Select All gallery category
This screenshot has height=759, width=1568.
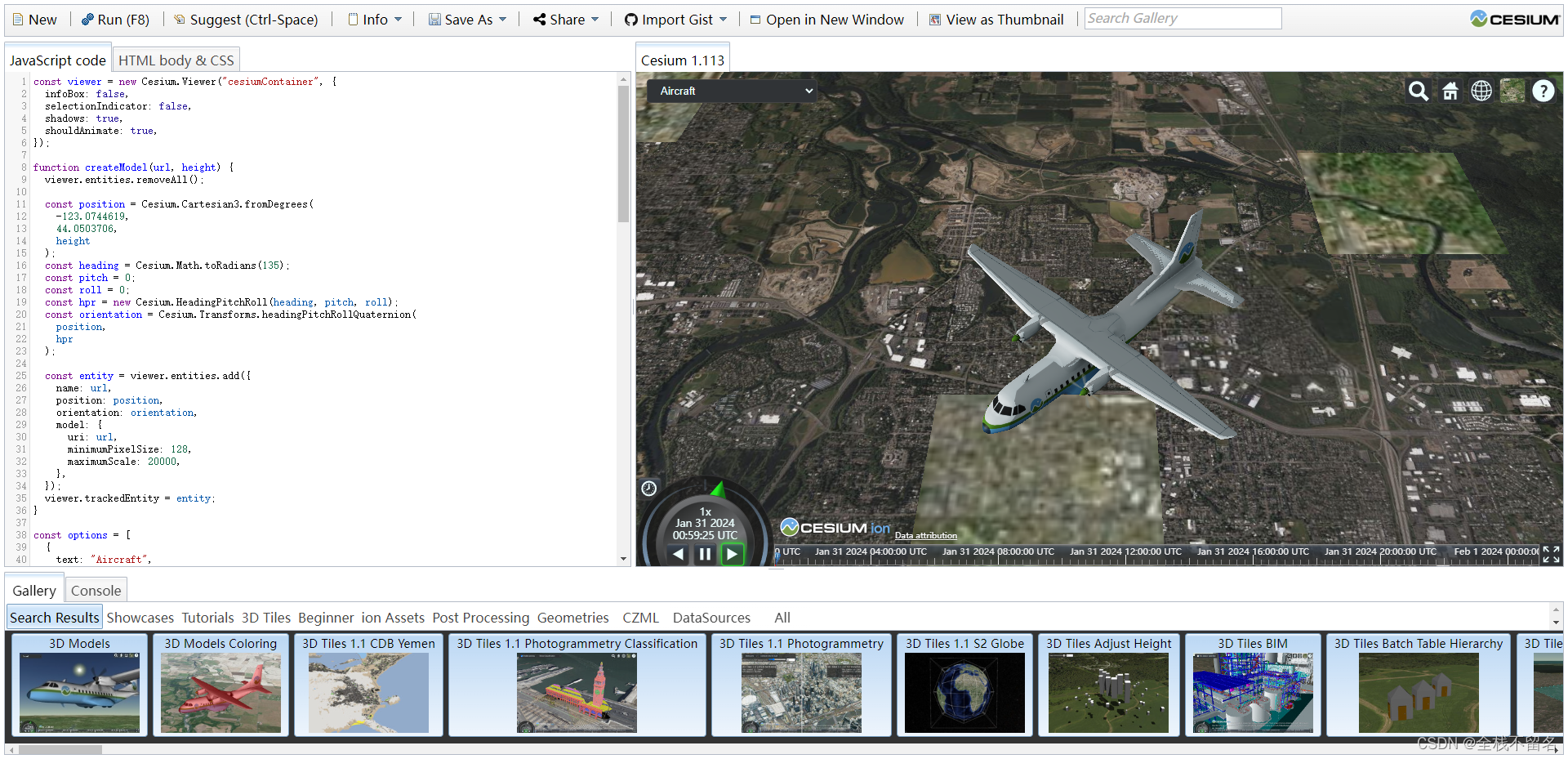[x=782, y=618]
